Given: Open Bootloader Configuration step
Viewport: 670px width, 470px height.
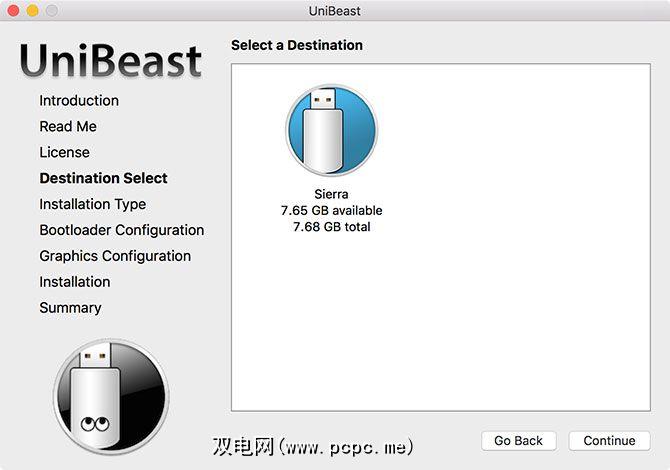Looking at the screenshot, I should (x=121, y=230).
